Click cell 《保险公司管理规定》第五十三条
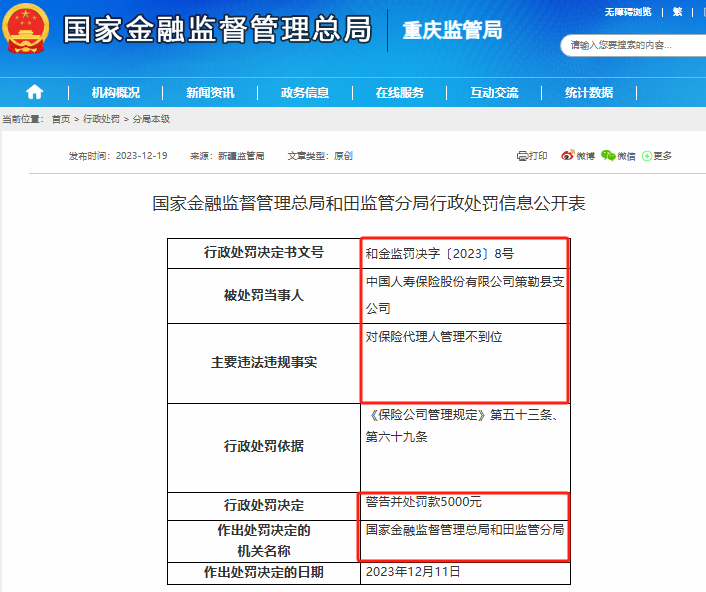 466,447
